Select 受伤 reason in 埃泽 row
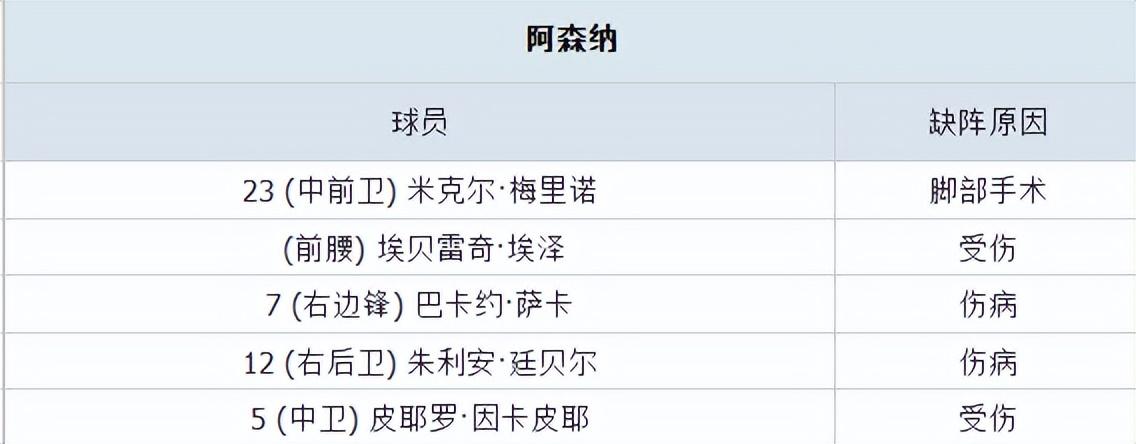This screenshot has height=444, width=1136. [x=987, y=248]
